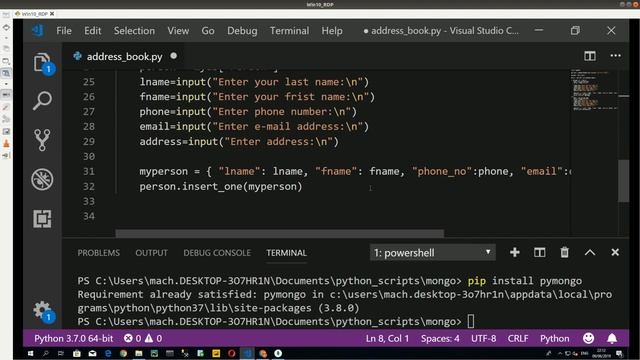This screenshot has width=640, height=360.
Task: Switch to the OUTPUT panel tab
Action: 151,253
